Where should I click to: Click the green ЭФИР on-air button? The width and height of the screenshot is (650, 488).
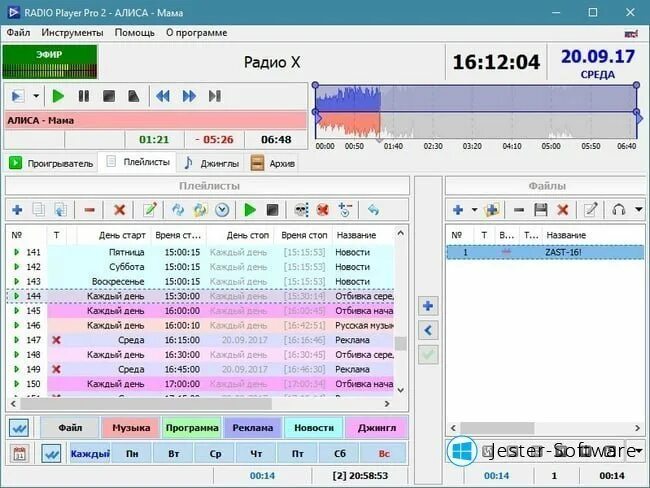click(50, 62)
